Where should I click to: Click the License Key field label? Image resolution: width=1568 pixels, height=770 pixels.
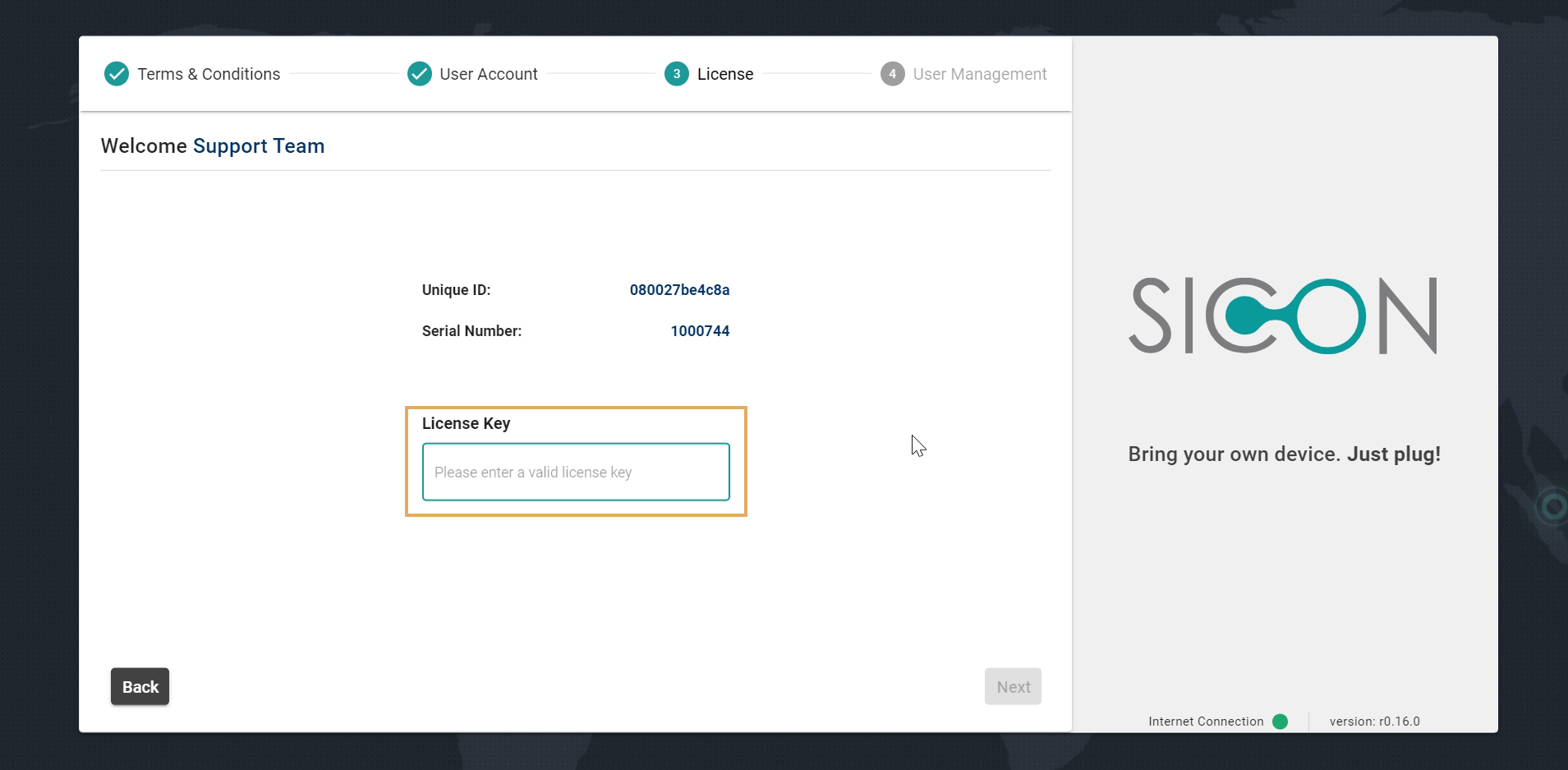(x=466, y=423)
